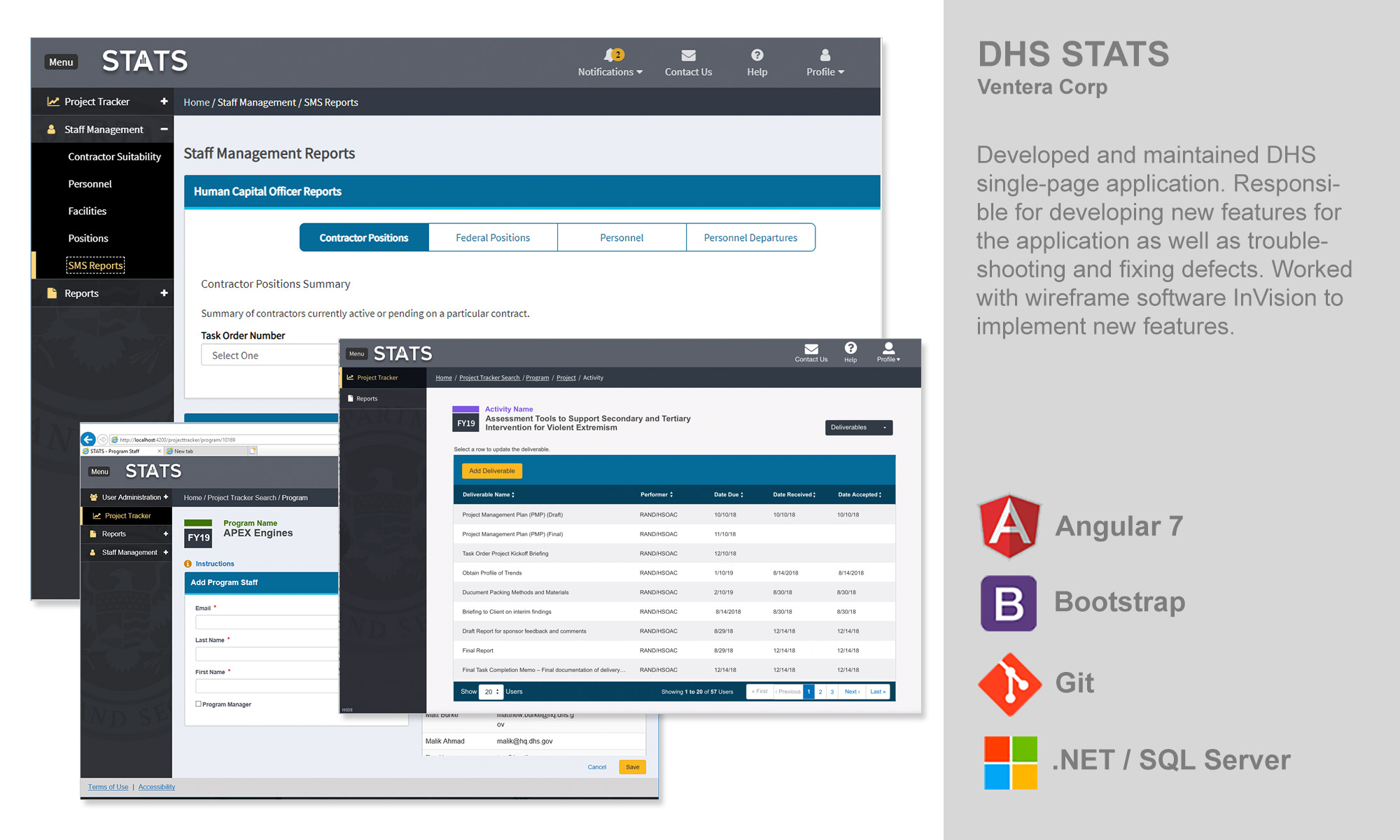
Task: Select the Personnel Departures tab
Action: [x=751, y=237]
